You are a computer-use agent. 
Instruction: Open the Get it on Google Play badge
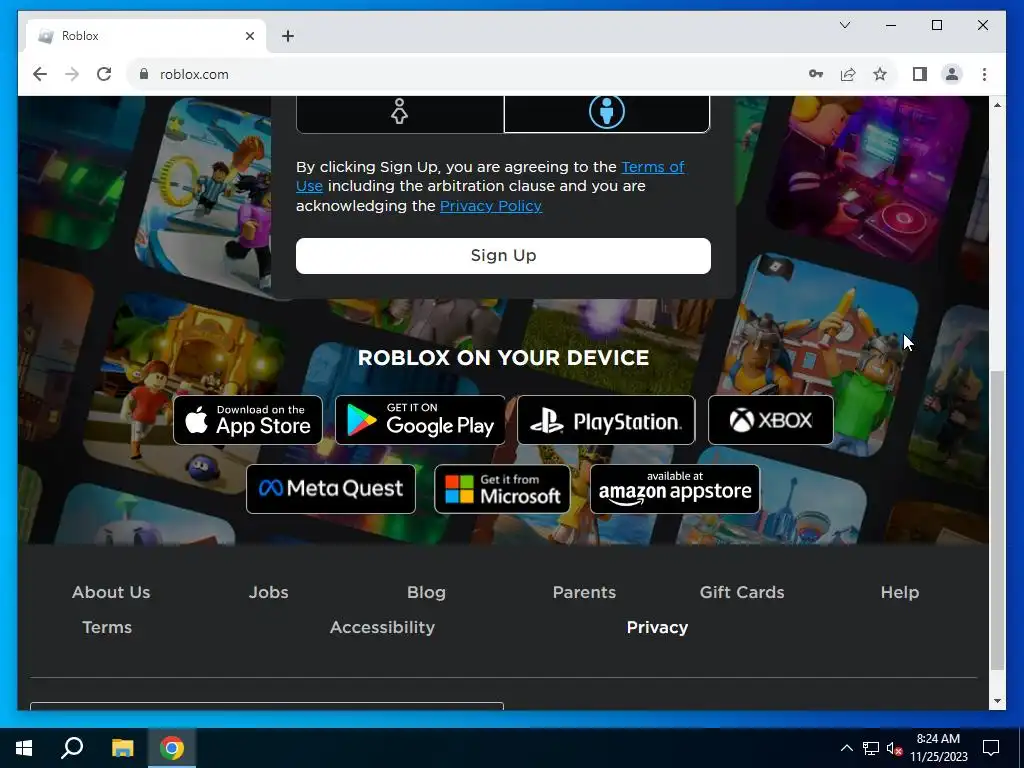pyautogui.click(x=420, y=420)
